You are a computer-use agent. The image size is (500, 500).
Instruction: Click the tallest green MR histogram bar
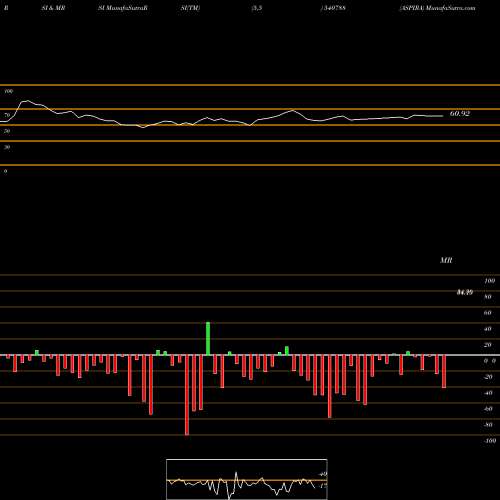pos(208,338)
